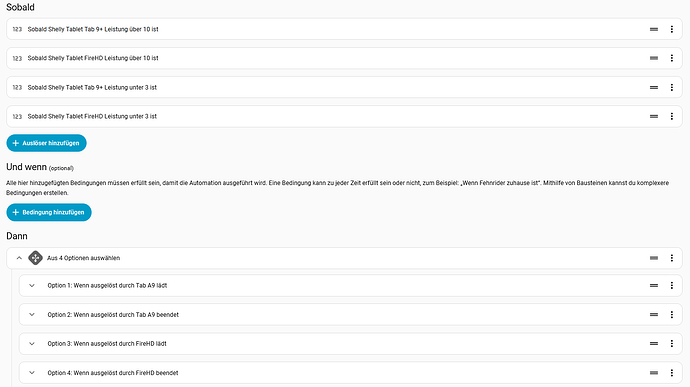Expand Option 4 FireHD beendet
Viewport: 690px width, 387px height.
click(32, 372)
